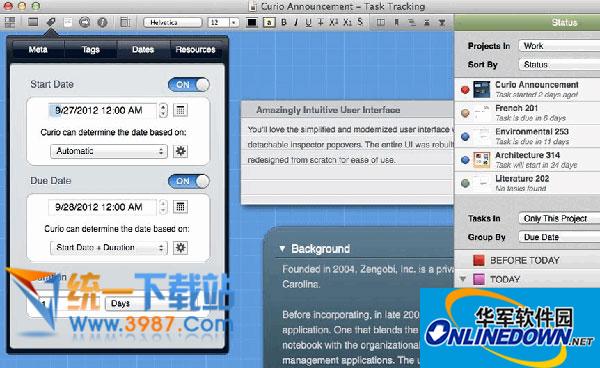The height and width of the screenshot is (368, 600).
Task: Click the note page toolbar icon
Action: coord(68,22)
